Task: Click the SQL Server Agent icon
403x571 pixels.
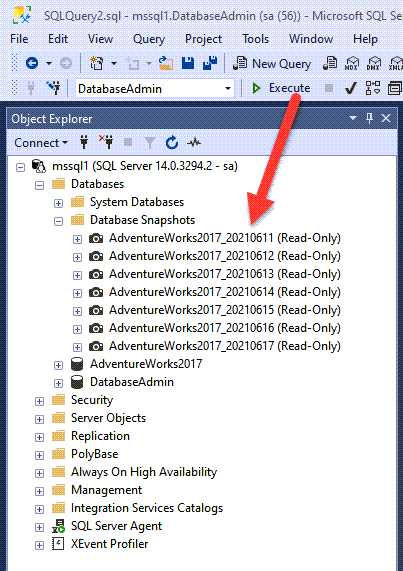Action: 58,526
